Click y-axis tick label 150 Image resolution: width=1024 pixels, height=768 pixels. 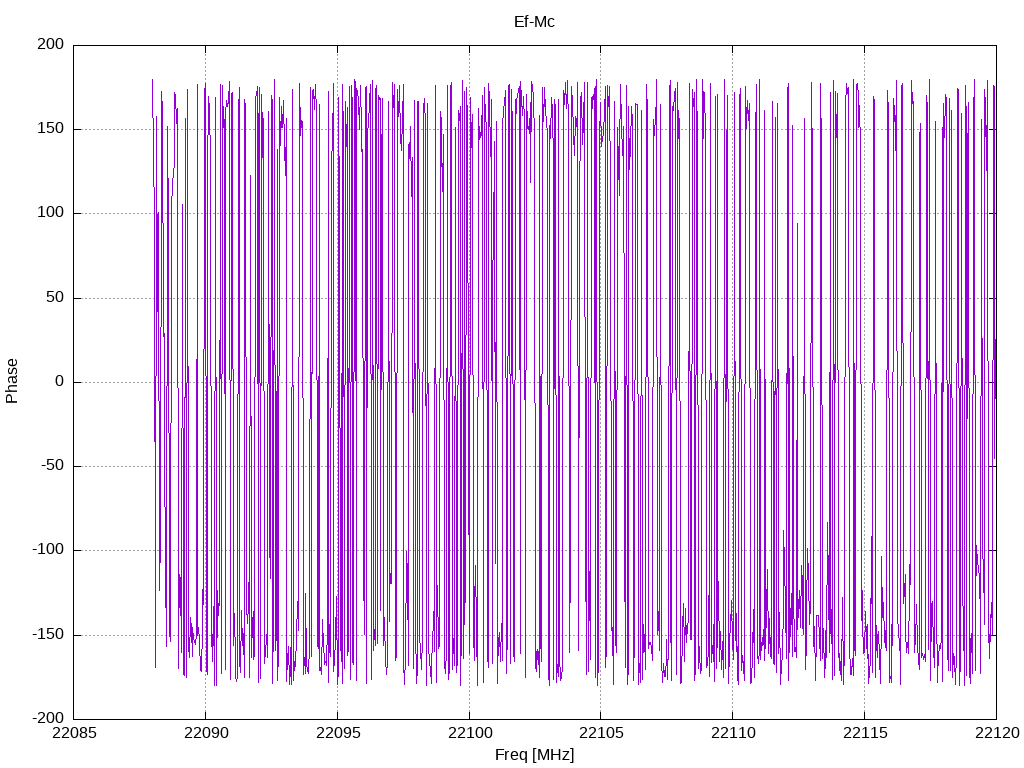(51, 129)
